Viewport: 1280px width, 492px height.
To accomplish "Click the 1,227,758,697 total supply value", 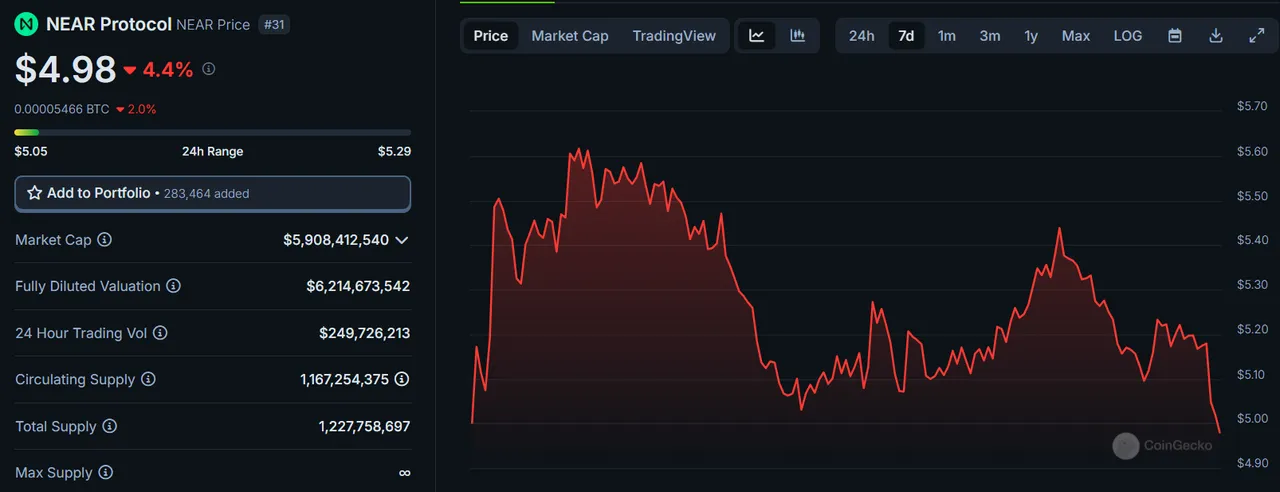I will pyautogui.click(x=364, y=426).
